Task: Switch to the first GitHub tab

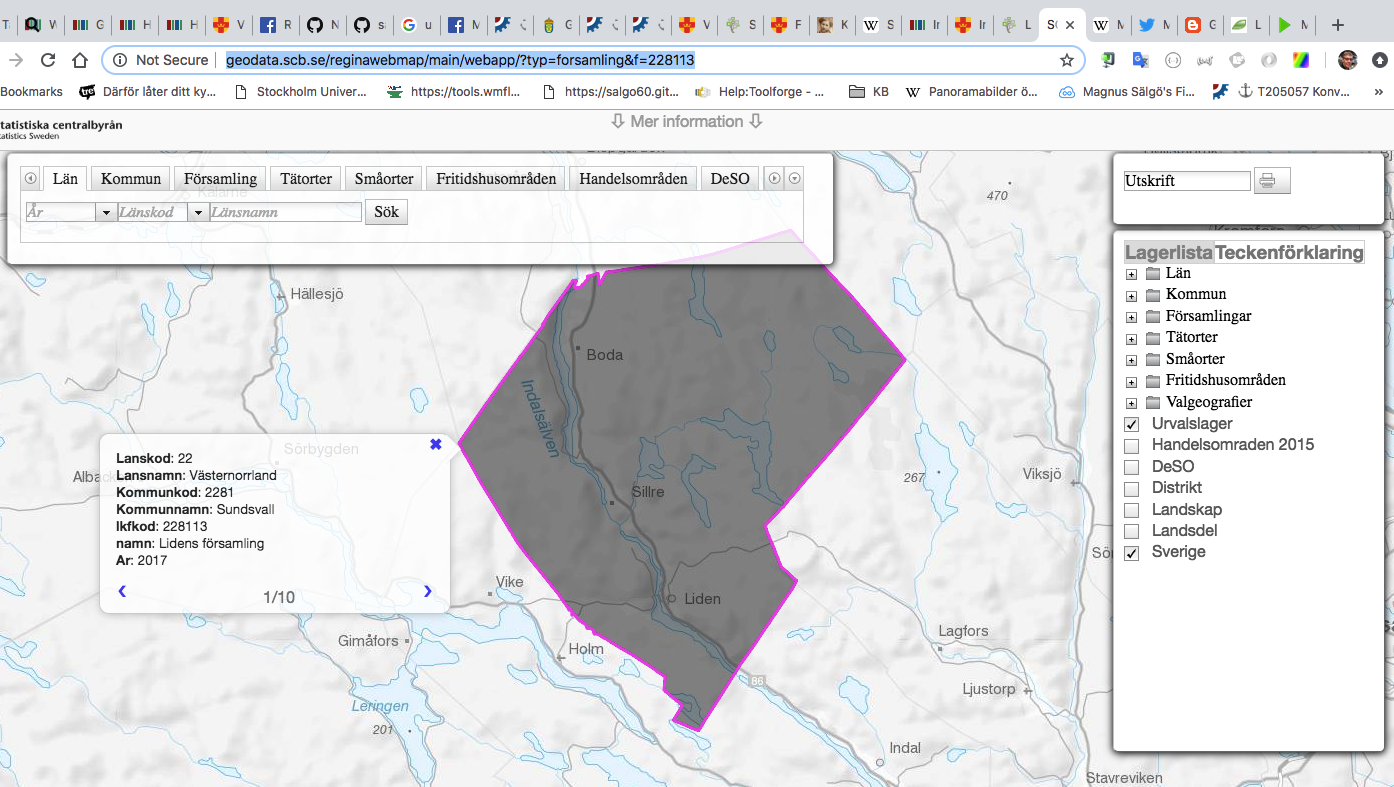Action: (323, 25)
